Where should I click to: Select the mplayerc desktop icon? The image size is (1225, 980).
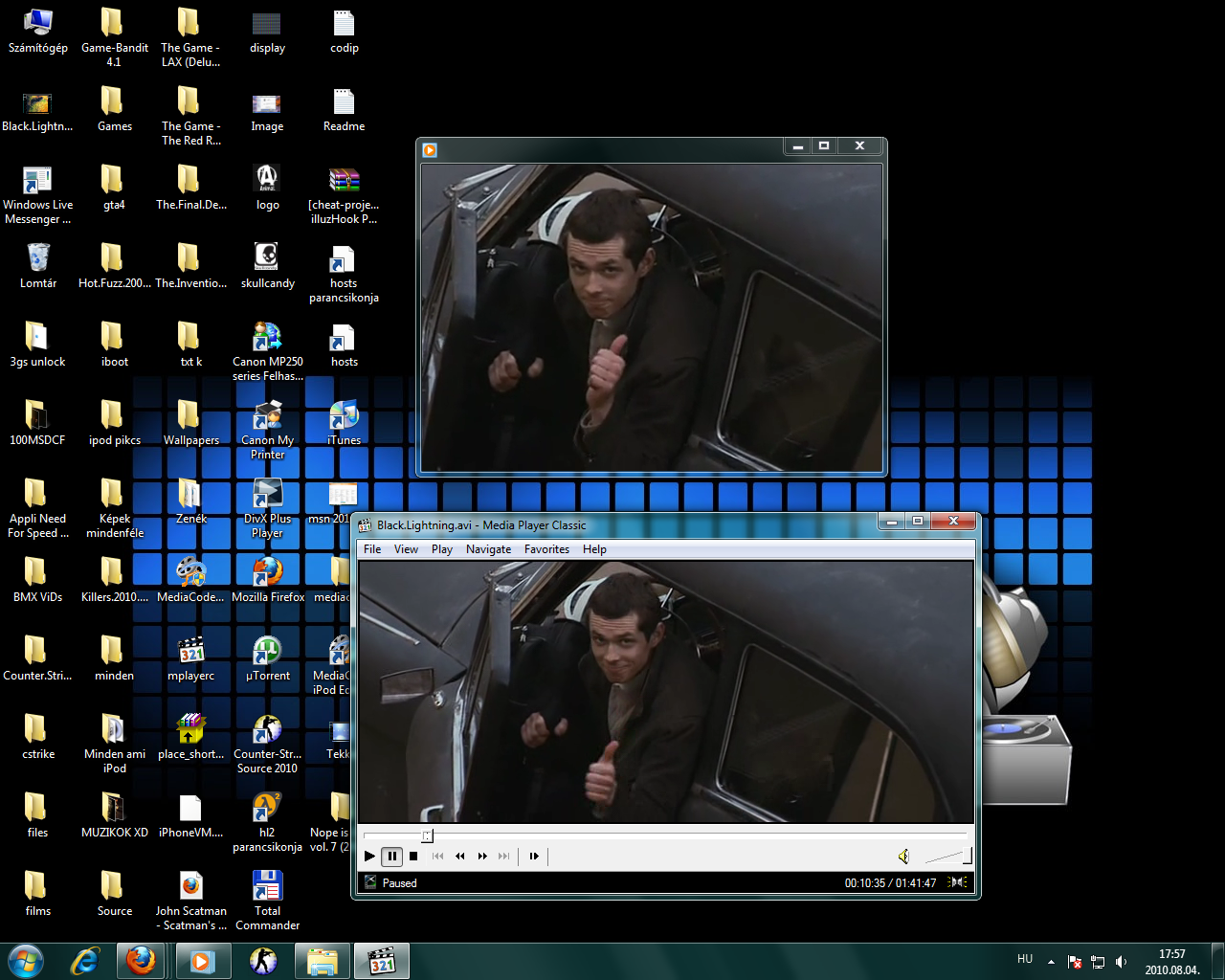point(191,658)
